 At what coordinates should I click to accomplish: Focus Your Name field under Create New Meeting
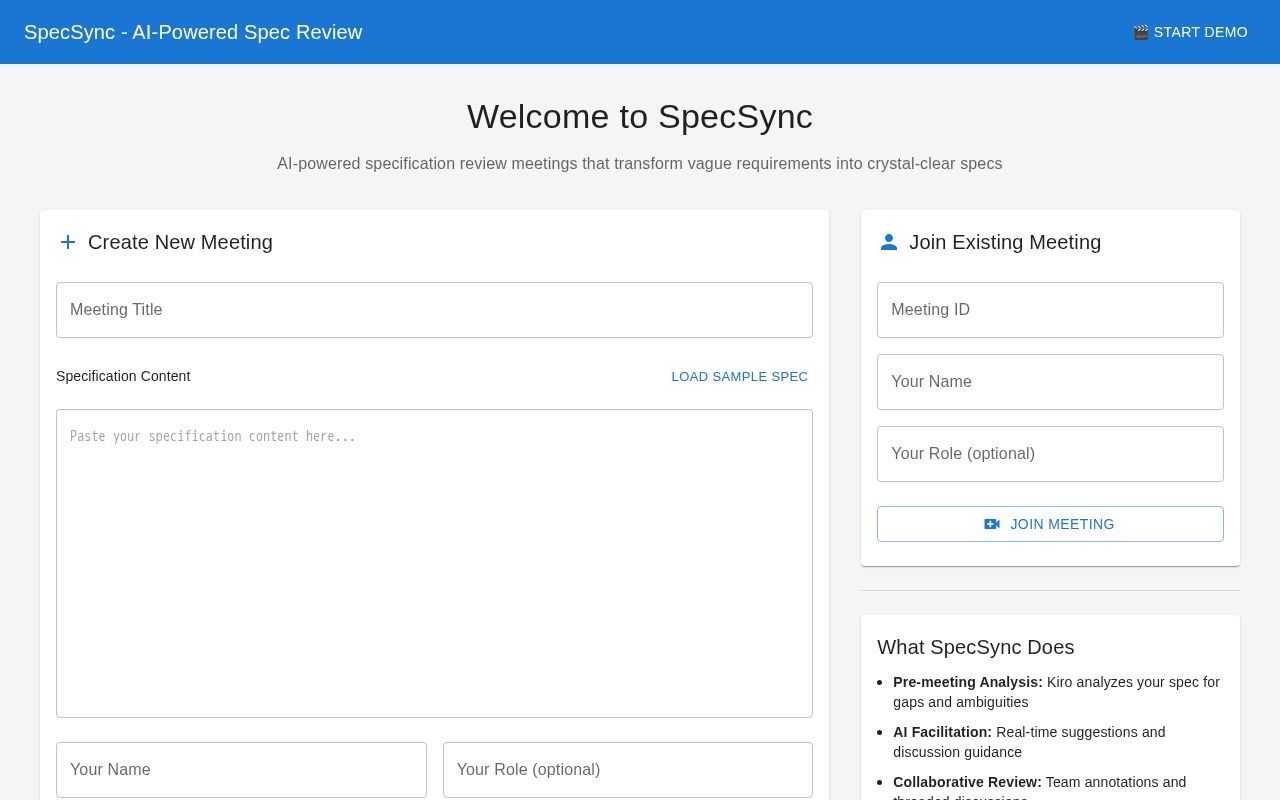241,770
